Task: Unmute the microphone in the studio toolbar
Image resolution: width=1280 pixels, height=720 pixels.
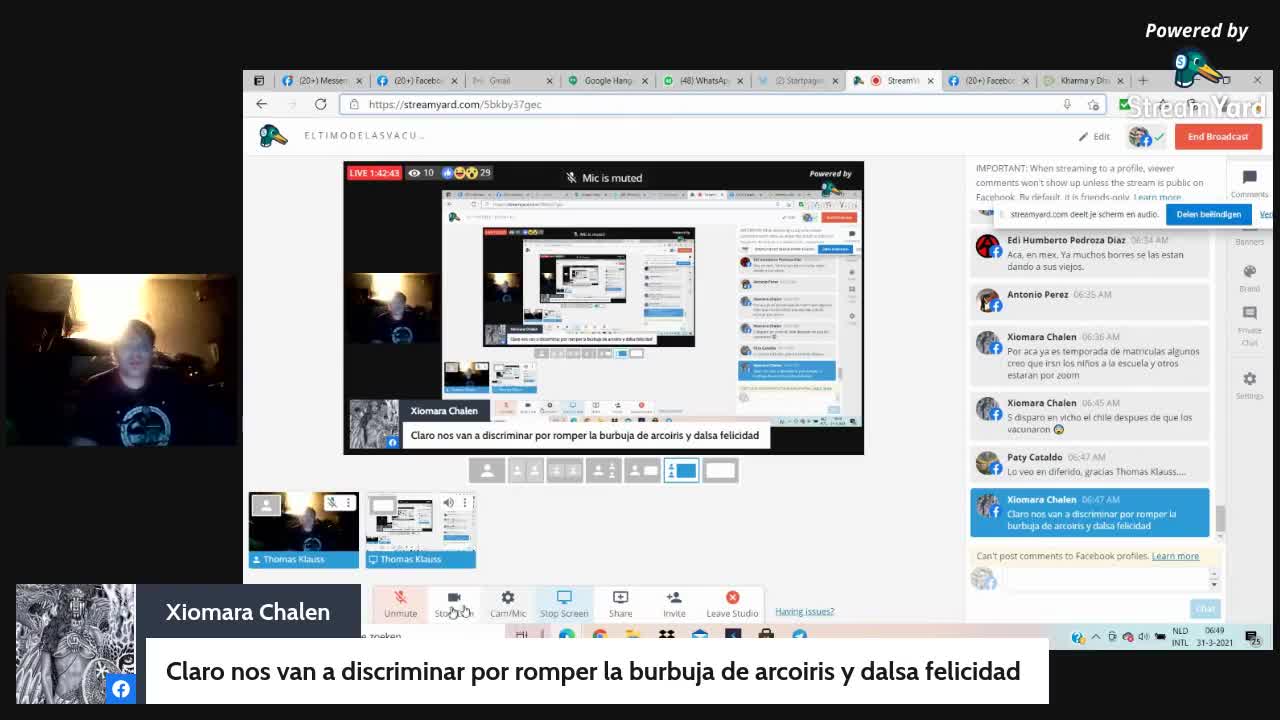Action: (400, 604)
